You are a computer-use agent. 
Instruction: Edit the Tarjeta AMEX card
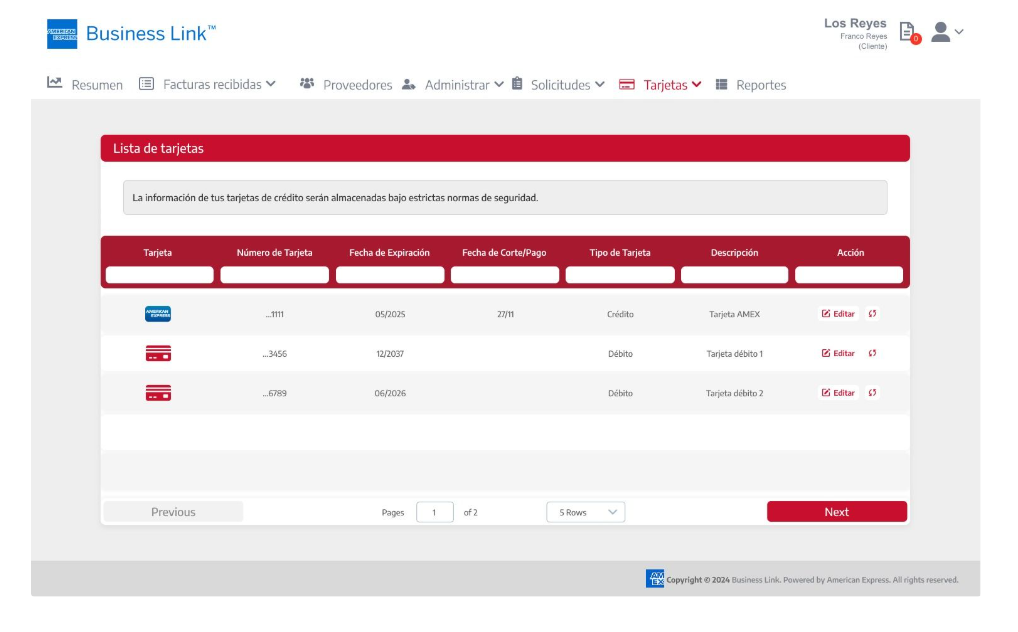pyautogui.click(x=838, y=314)
